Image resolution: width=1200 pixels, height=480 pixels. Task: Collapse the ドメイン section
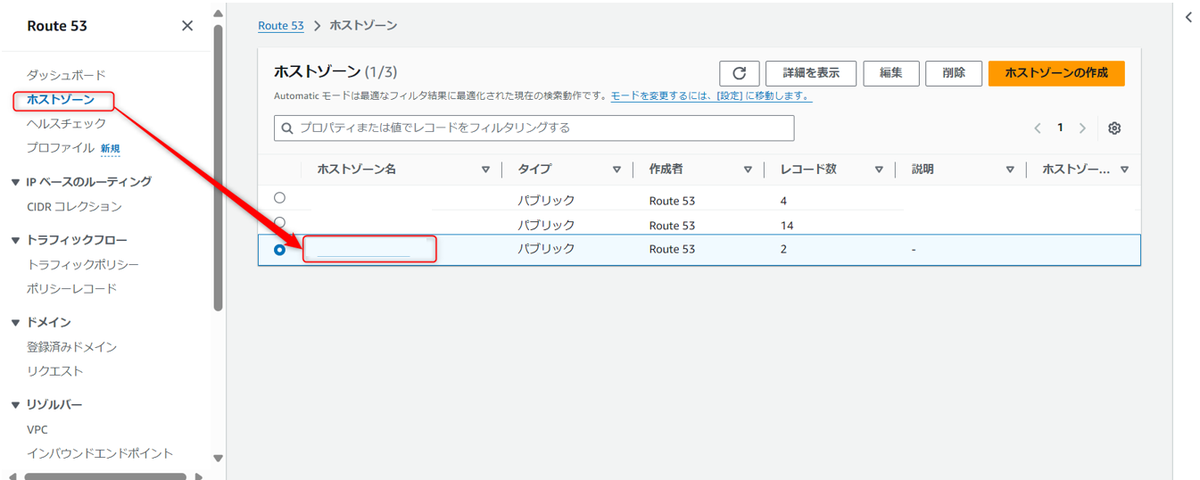[x=15, y=323]
